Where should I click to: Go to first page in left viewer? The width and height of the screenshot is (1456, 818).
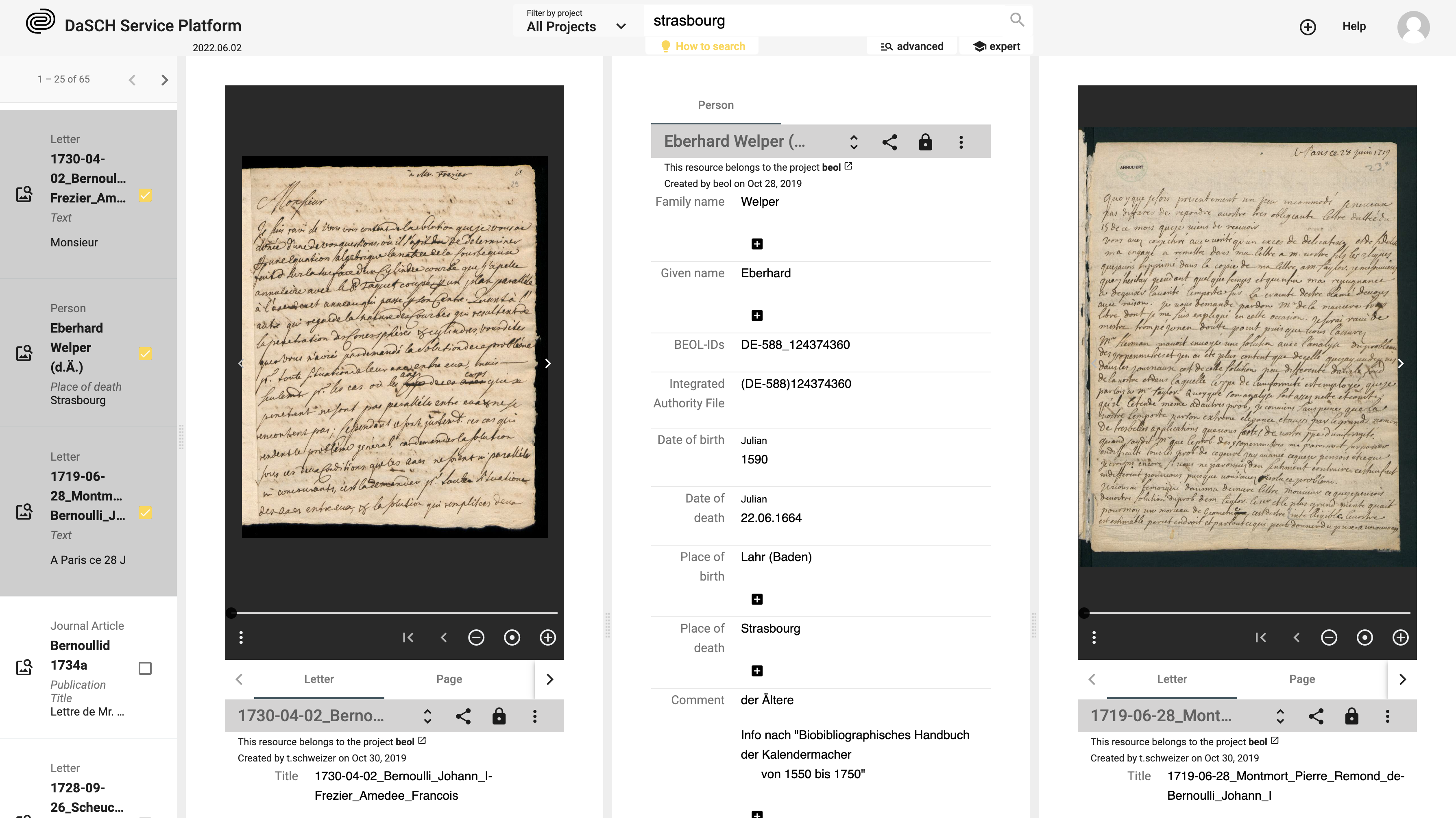coord(408,638)
